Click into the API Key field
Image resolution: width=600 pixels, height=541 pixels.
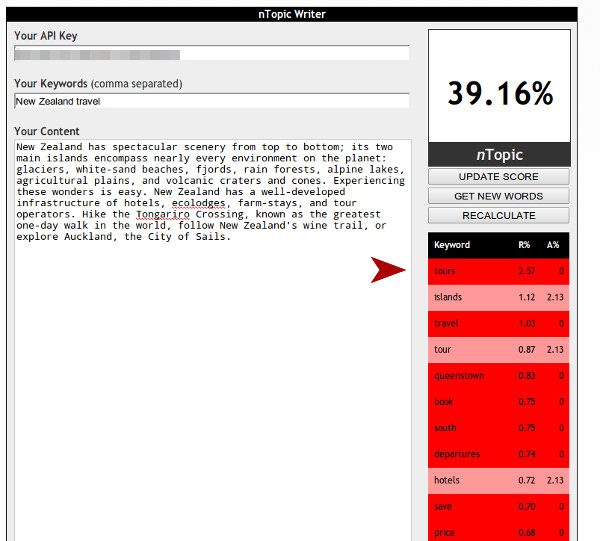click(211, 53)
